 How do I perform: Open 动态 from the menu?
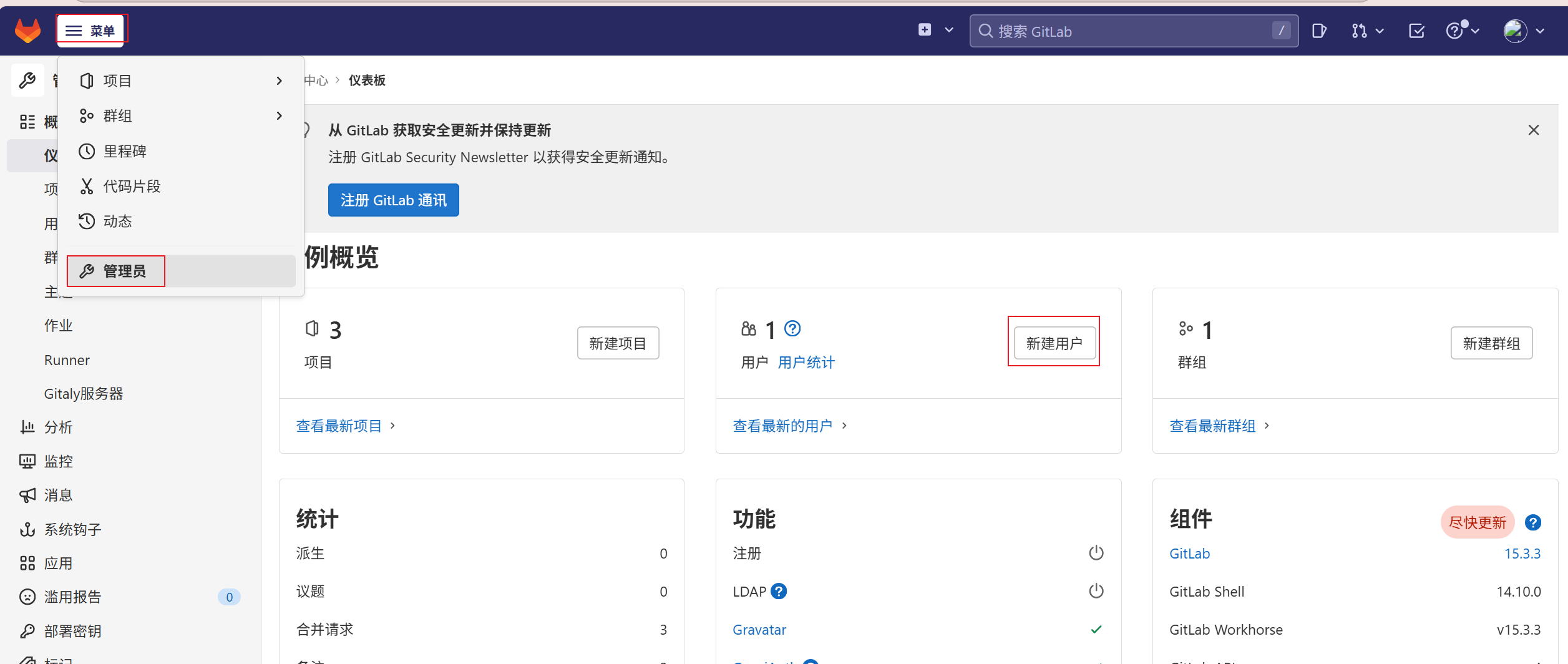tap(181, 221)
